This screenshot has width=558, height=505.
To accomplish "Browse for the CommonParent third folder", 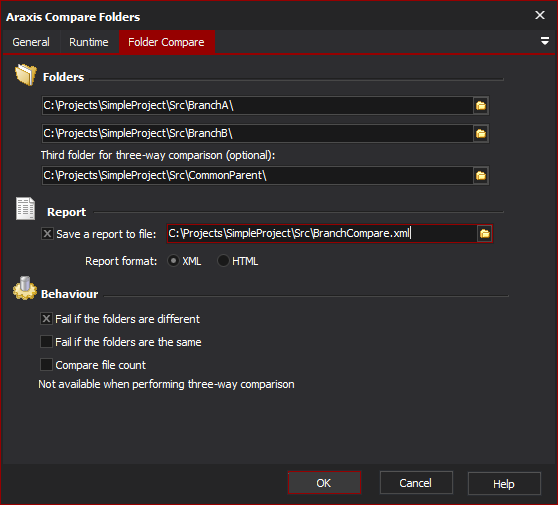I will [481, 175].
